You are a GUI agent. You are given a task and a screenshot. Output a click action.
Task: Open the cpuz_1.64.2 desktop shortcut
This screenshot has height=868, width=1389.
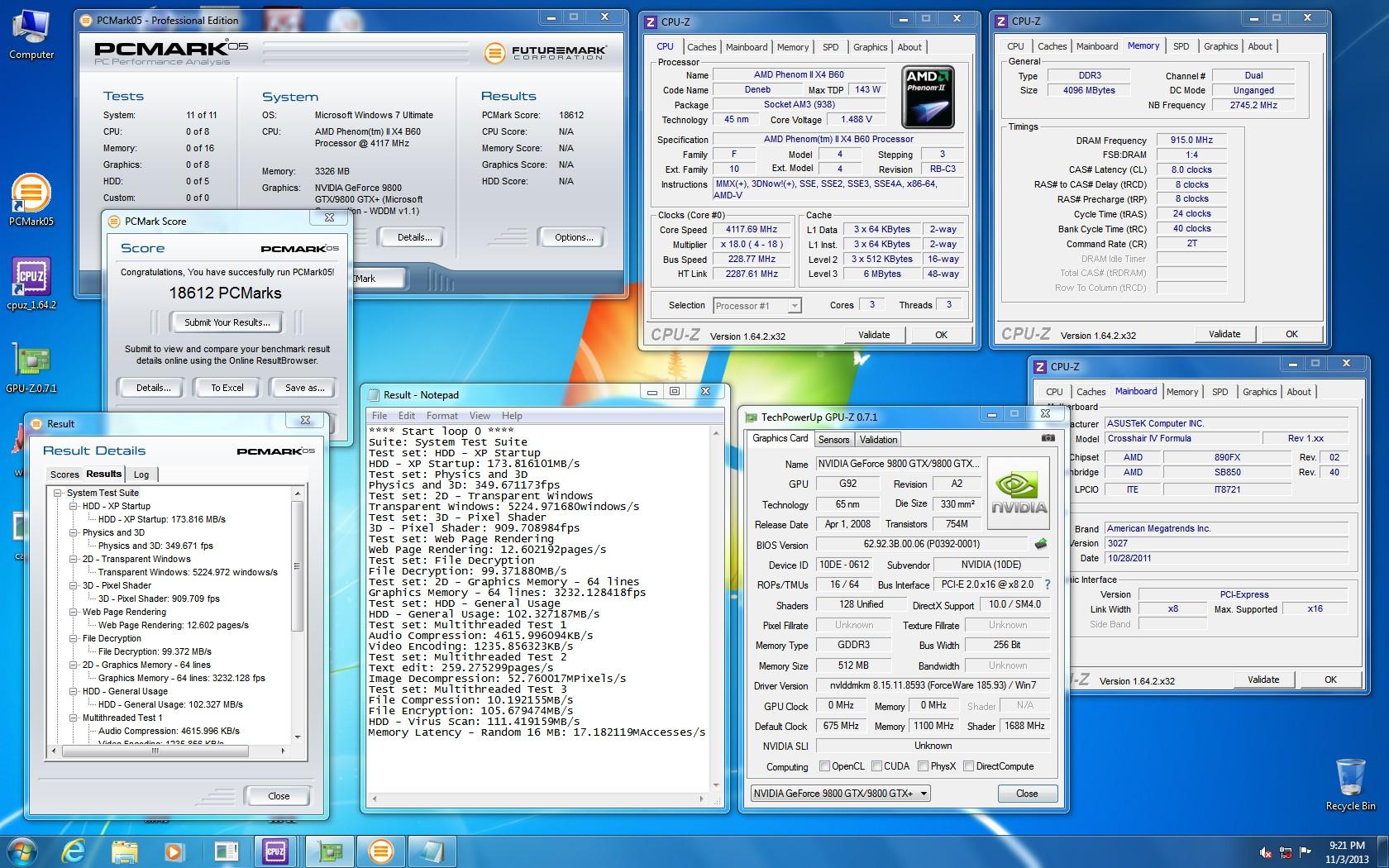31,283
